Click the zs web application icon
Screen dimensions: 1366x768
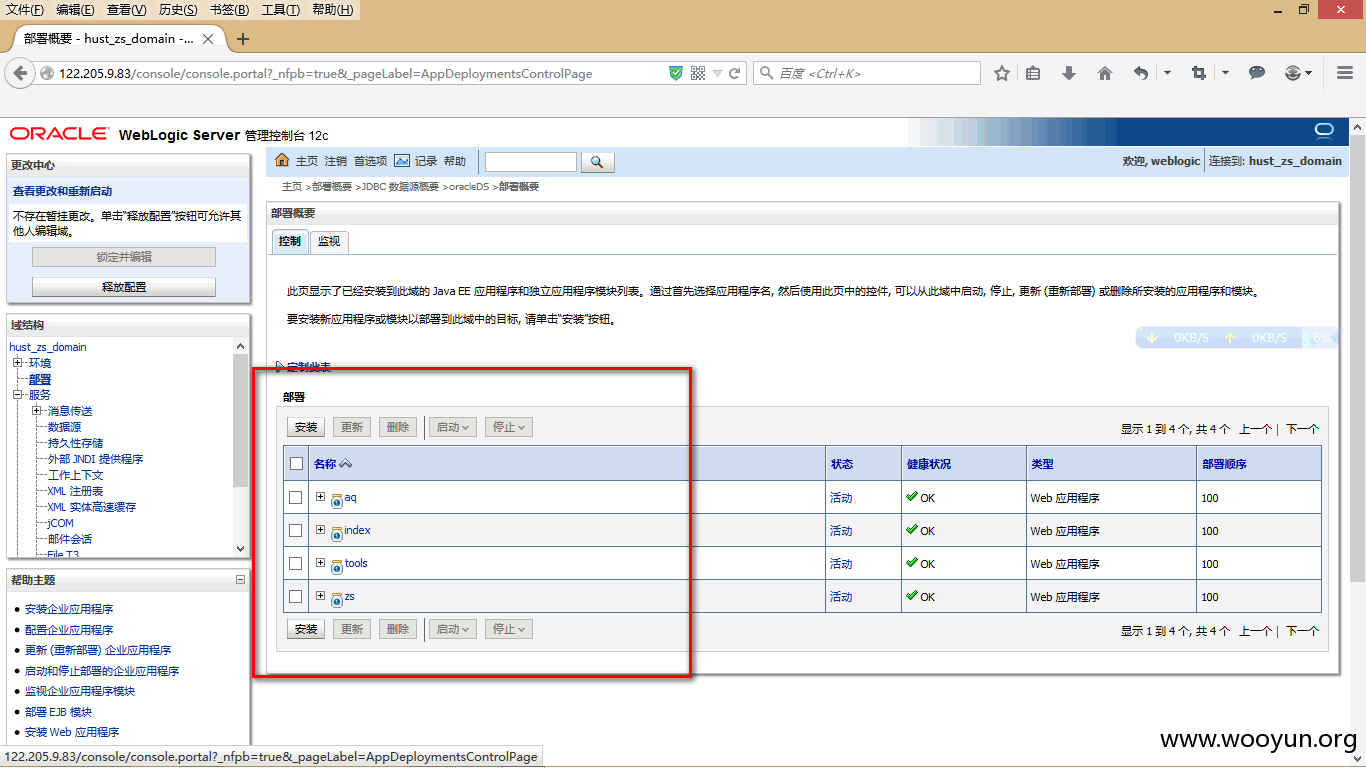point(337,599)
